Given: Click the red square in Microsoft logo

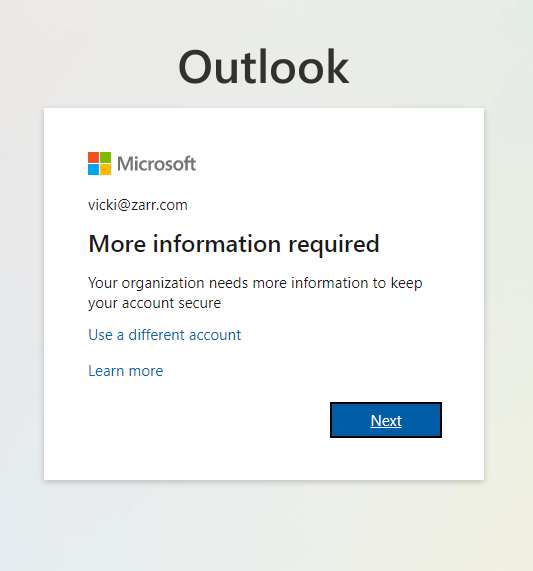Looking at the screenshot, I should pyautogui.click(x=93, y=157).
